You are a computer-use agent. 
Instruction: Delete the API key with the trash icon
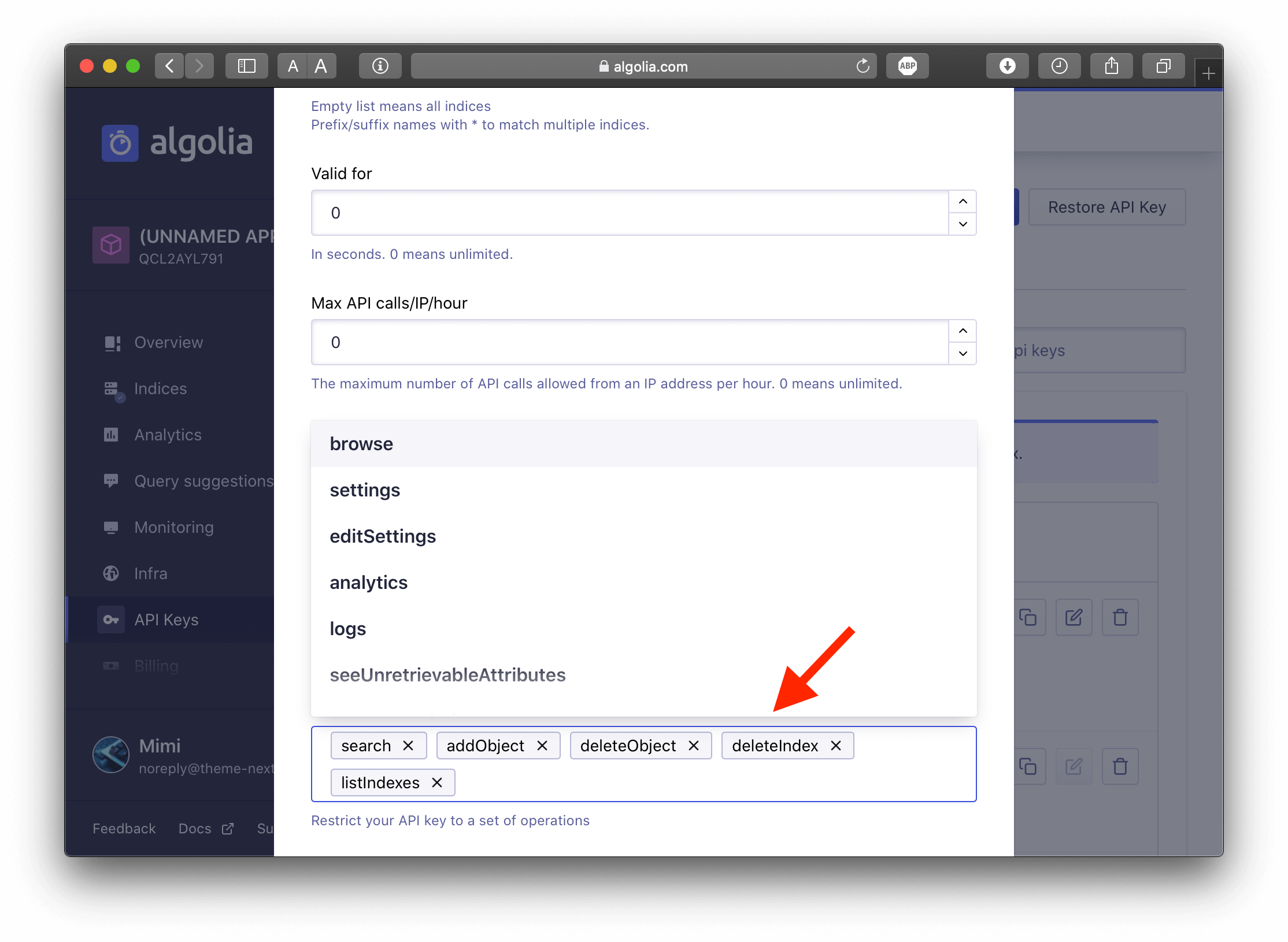click(x=1120, y=617)
